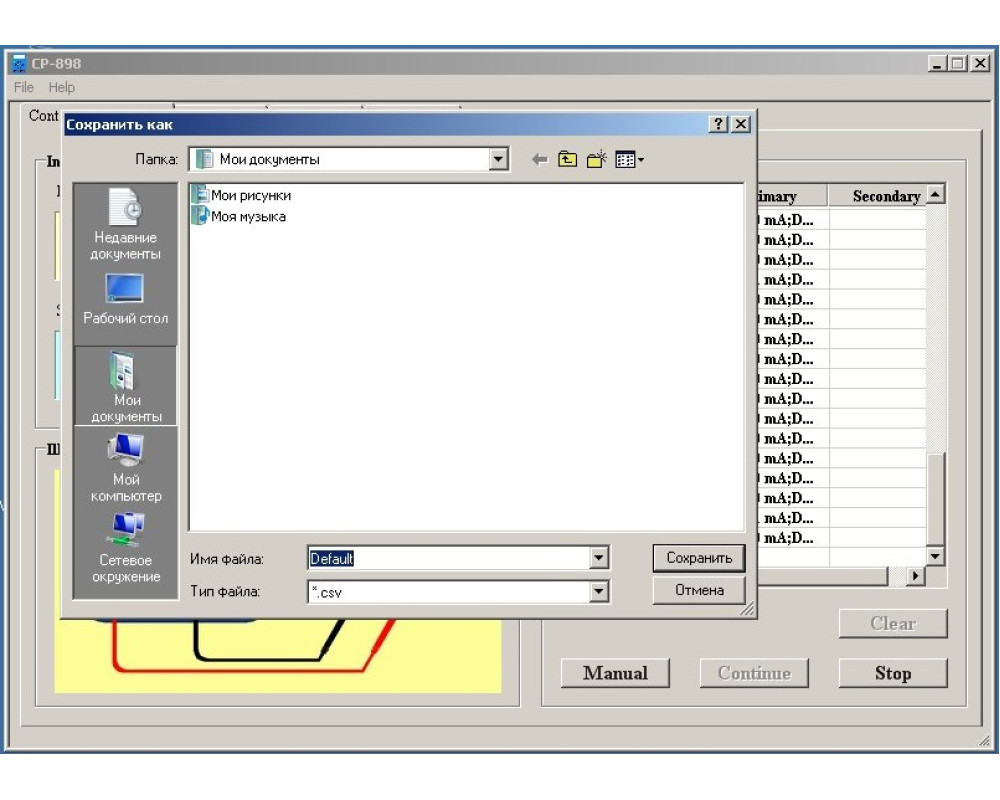Screen dimensions: 1000x800
Task: Click in the file name input field
Action: 450,559
